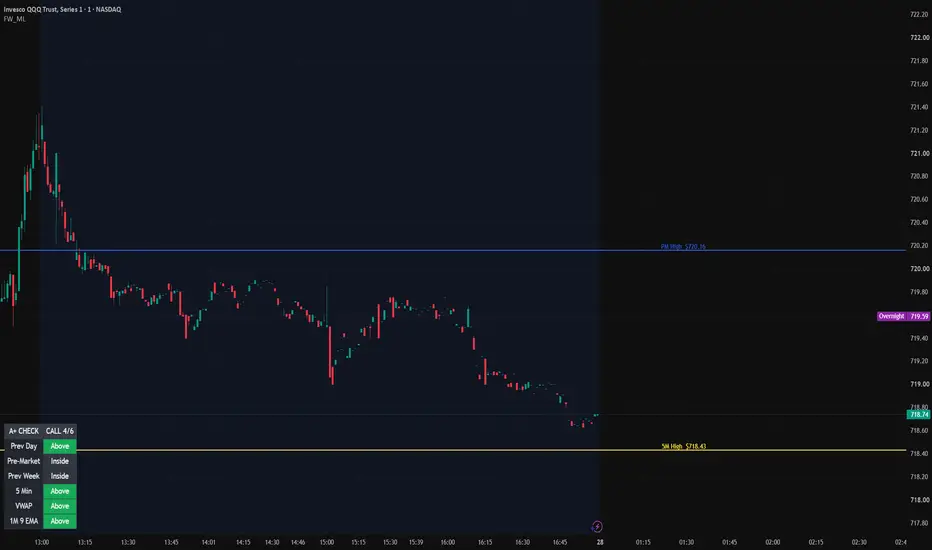The image size is (932, 550).
Task: Click the 5 Min row label
Action: pyautogui.click(x=24, y=491)
